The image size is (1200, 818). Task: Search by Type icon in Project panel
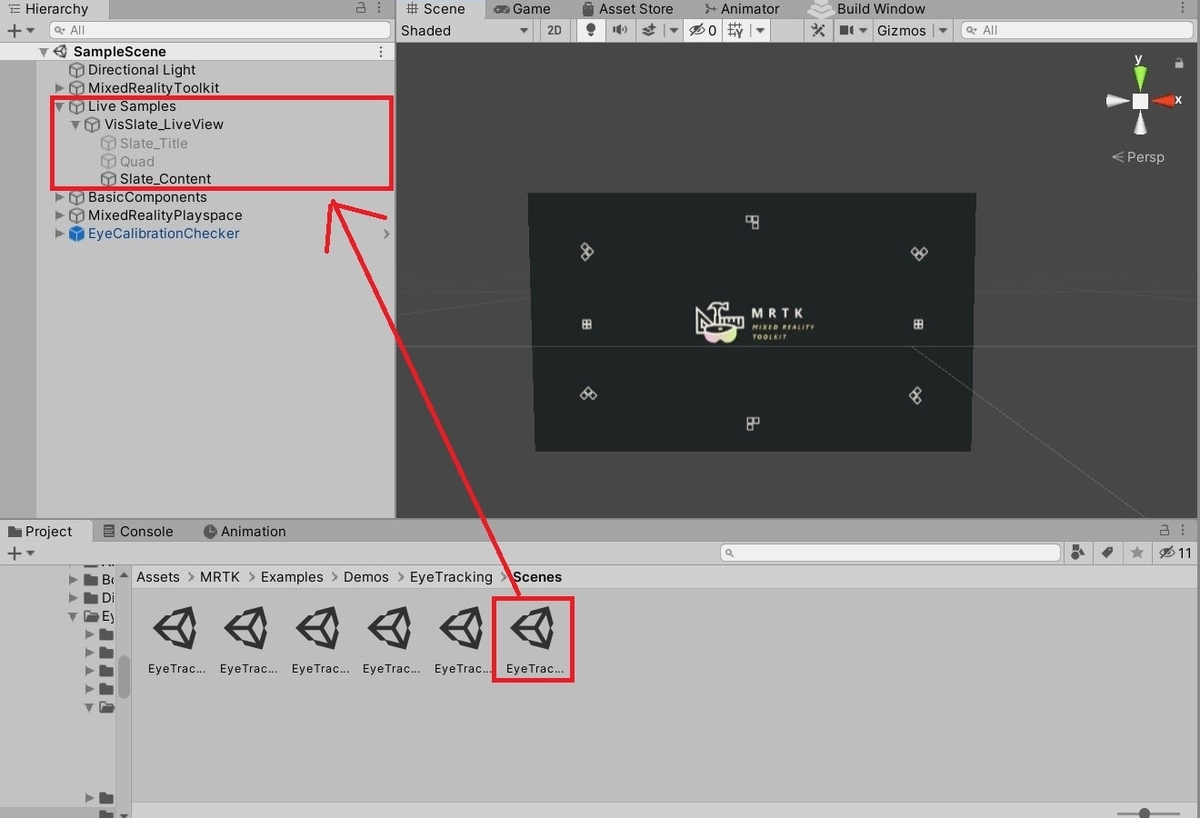click(1079, 553)
